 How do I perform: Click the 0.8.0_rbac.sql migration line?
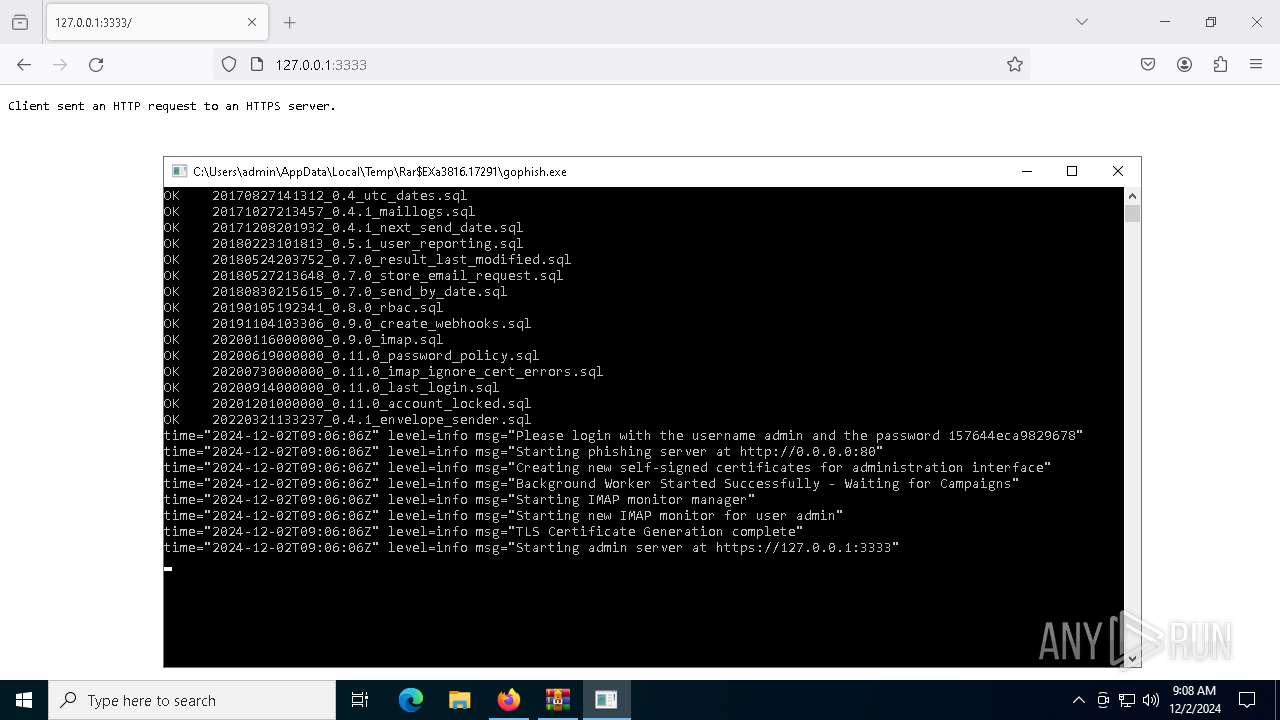point(303,308)
